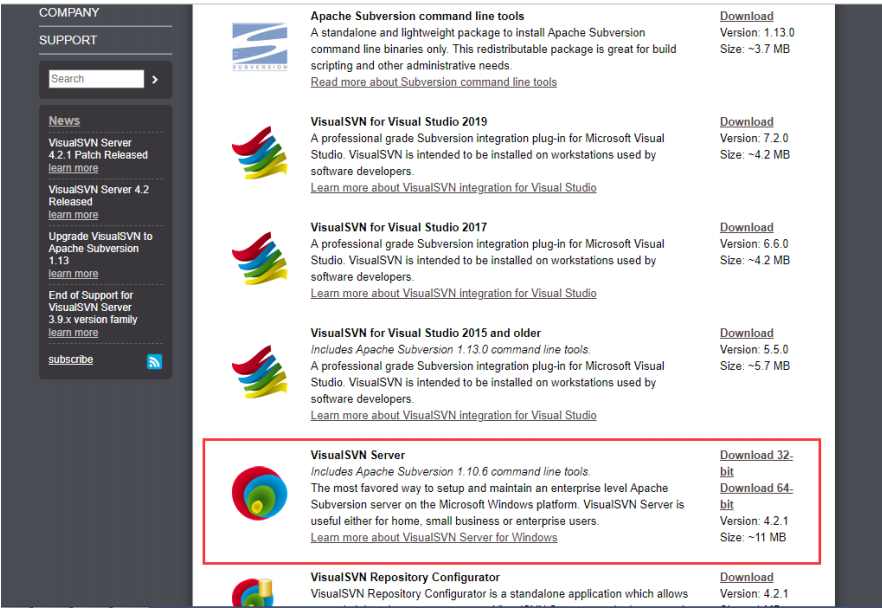Open the News heading link
This screenshot has height=608, width=882.
coord(64,121)
